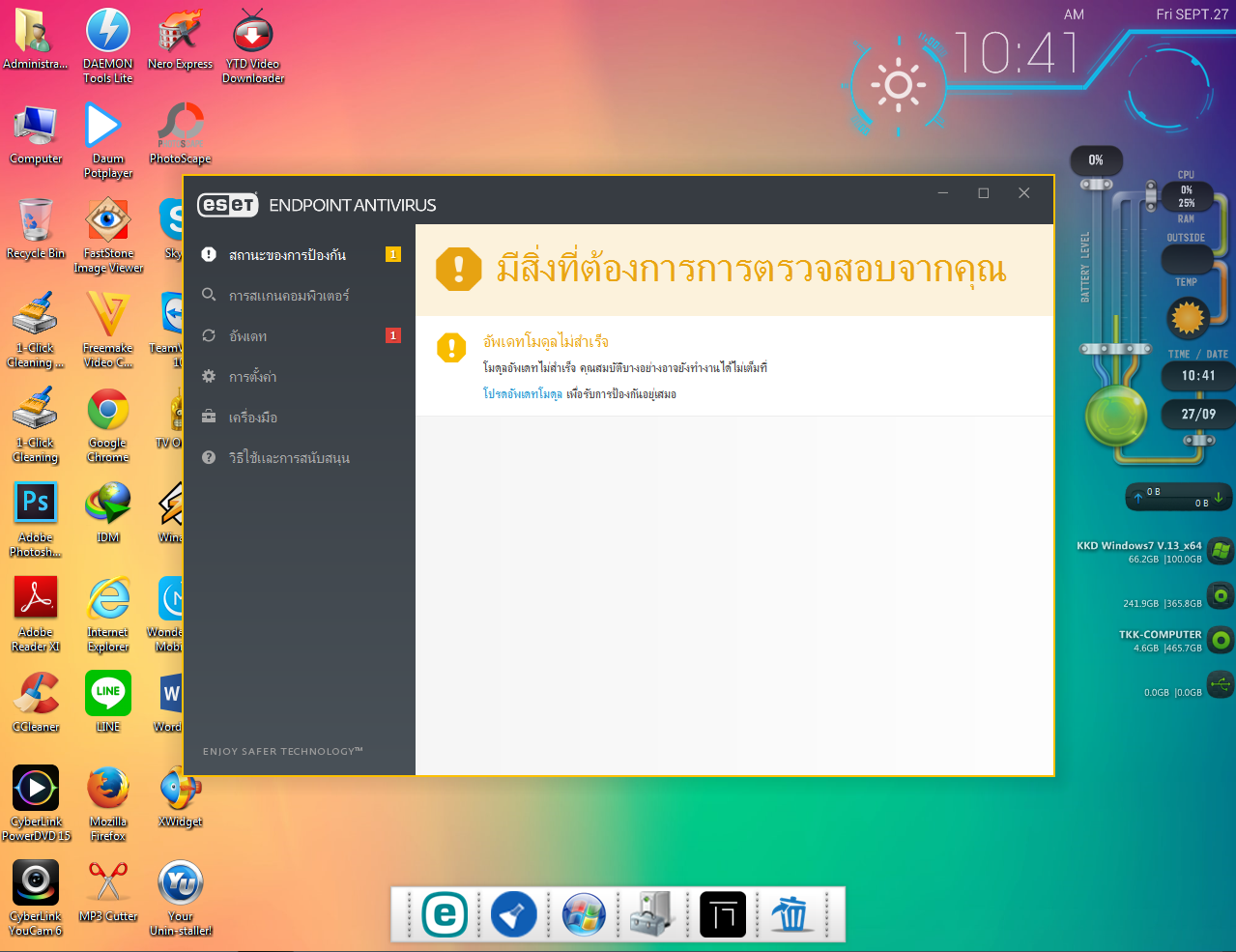The height and width of the screenshot is (952, 1236).
Task: Click the sun weather icon by clock widget
Action: [x=899, y=85]
